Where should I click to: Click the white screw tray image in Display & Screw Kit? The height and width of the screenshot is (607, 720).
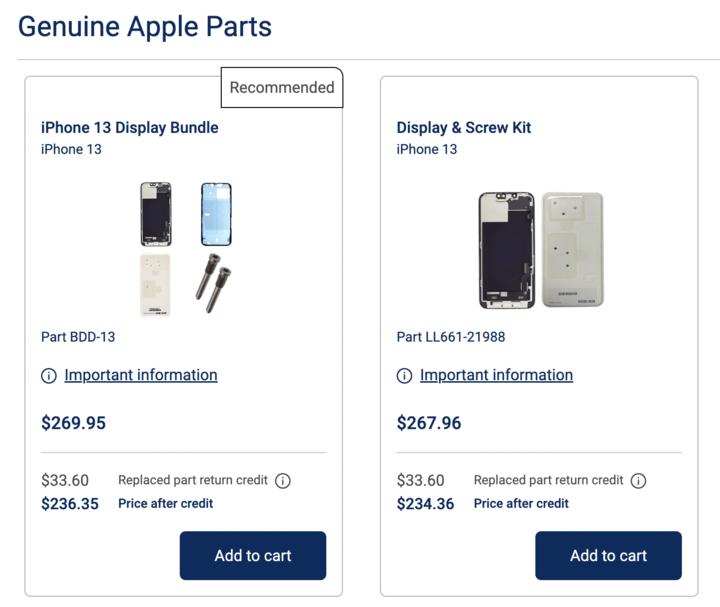[x=573, y=250]
